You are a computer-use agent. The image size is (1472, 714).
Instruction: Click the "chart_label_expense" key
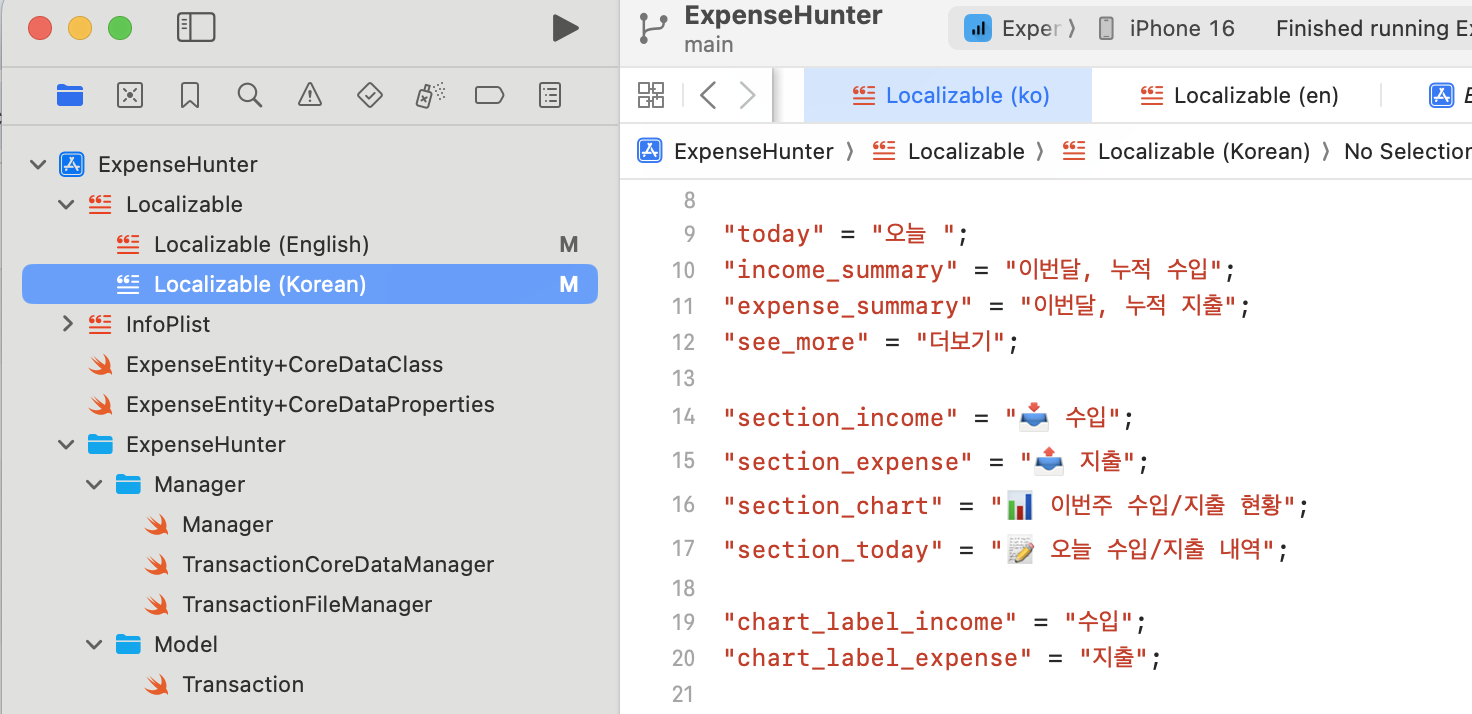coord(877,658)
